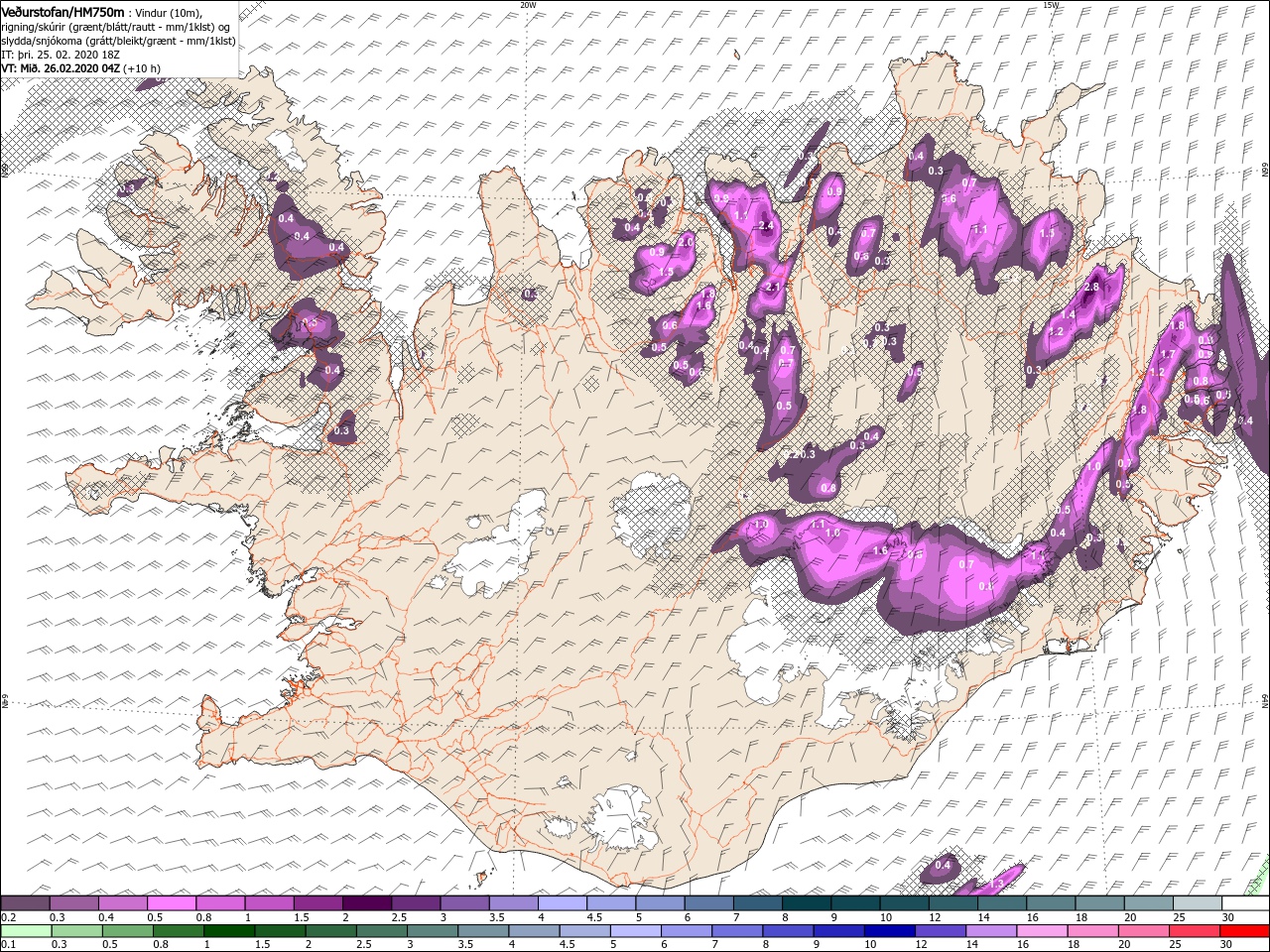
Task: Click the 2.4 precipitation value on the map
Action: [x=765, y=226]
